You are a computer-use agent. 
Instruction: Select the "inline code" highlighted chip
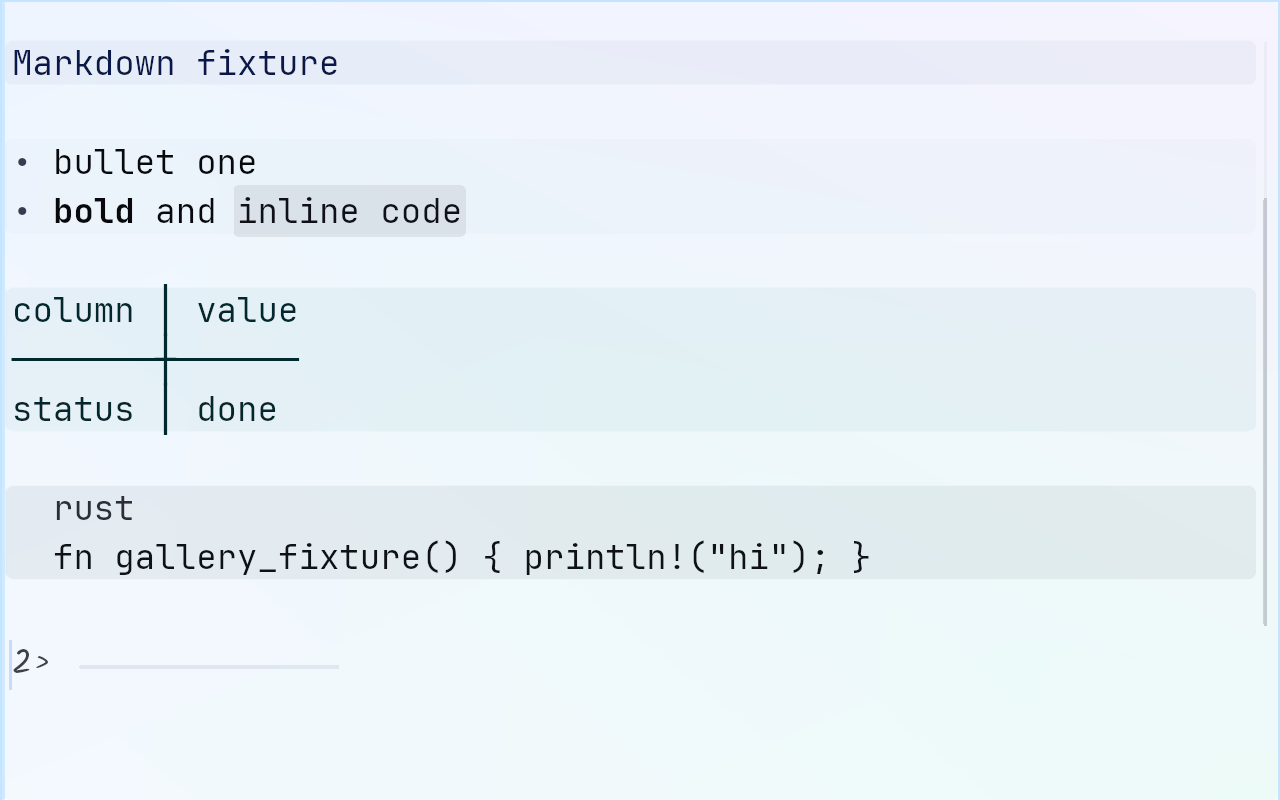click(350, 211)
